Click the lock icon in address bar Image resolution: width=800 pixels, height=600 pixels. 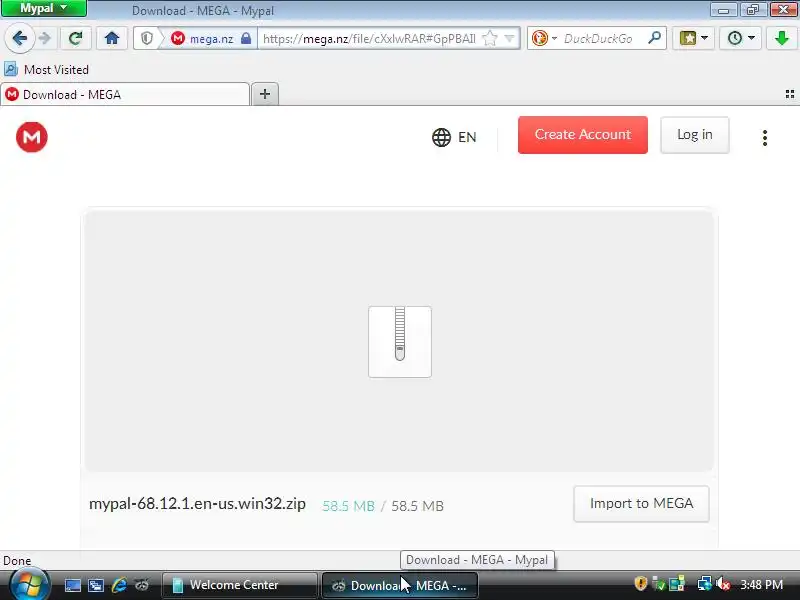(246, 39)
